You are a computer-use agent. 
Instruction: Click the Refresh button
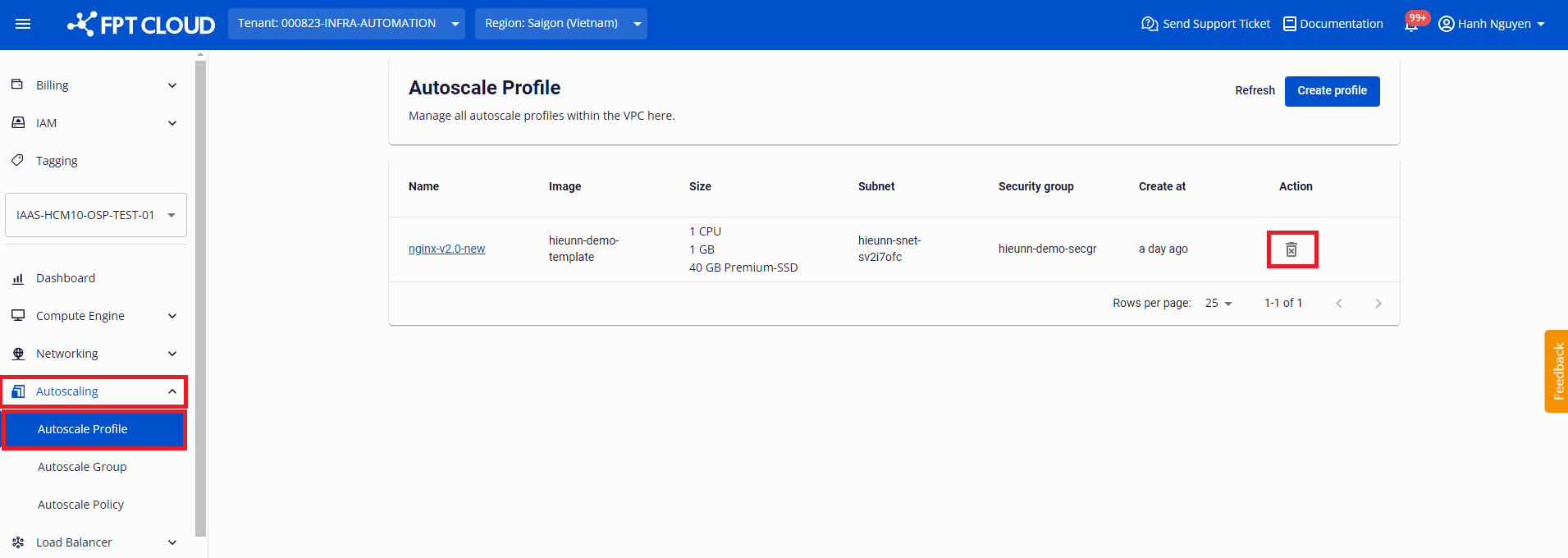(x=1255, y=90)
